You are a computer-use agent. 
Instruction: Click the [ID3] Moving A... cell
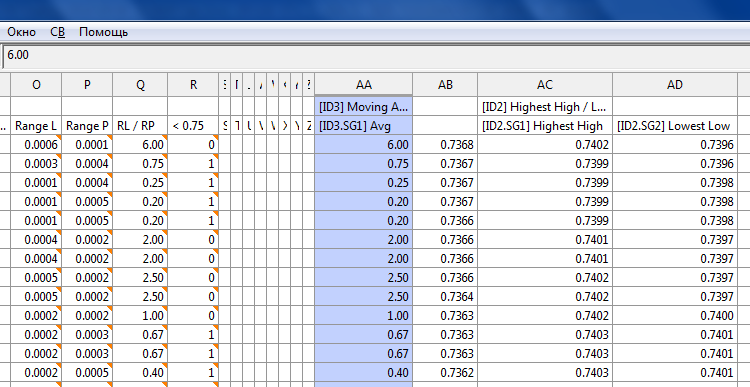coord(364,107)
